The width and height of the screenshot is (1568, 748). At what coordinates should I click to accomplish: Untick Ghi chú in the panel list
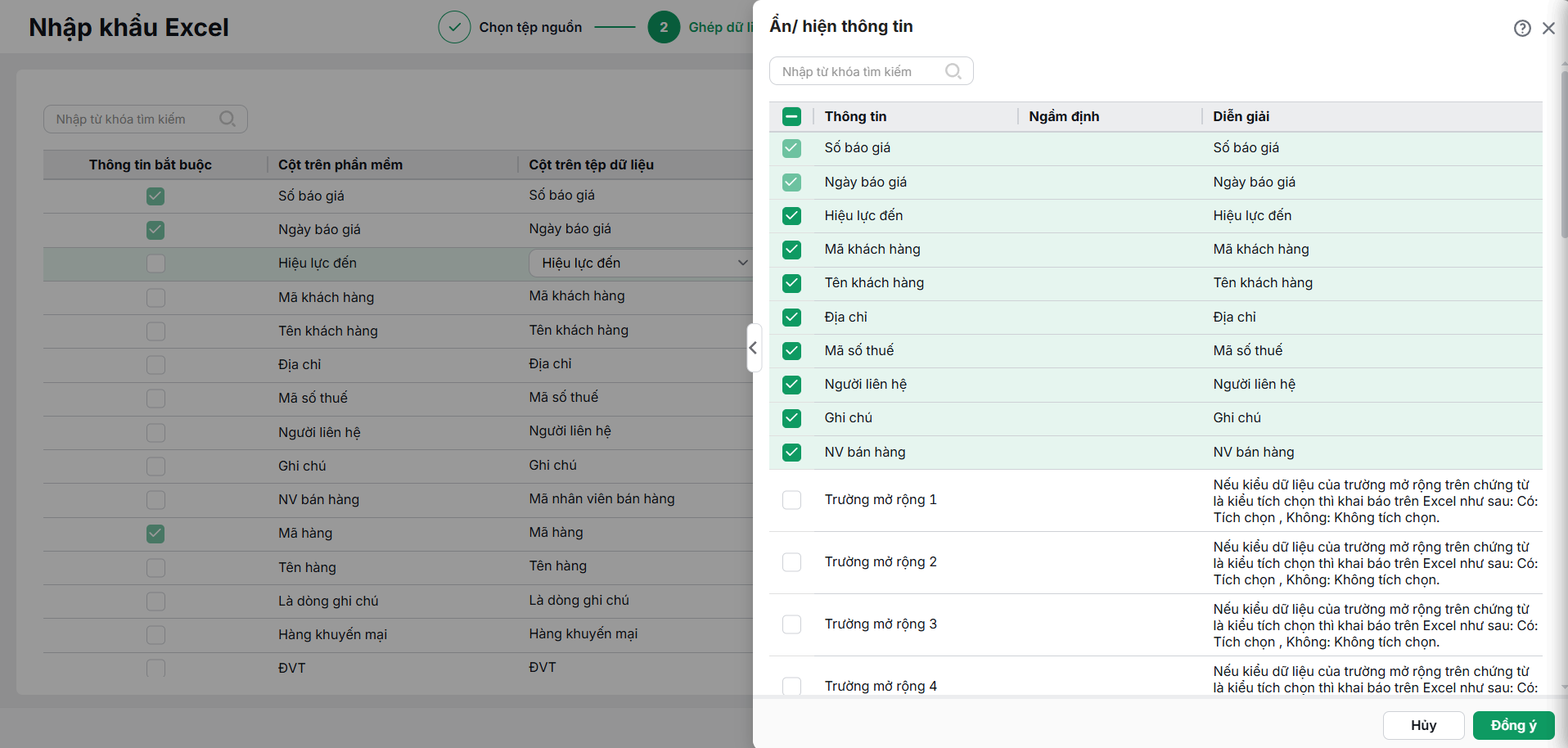[x=791, y=418]
